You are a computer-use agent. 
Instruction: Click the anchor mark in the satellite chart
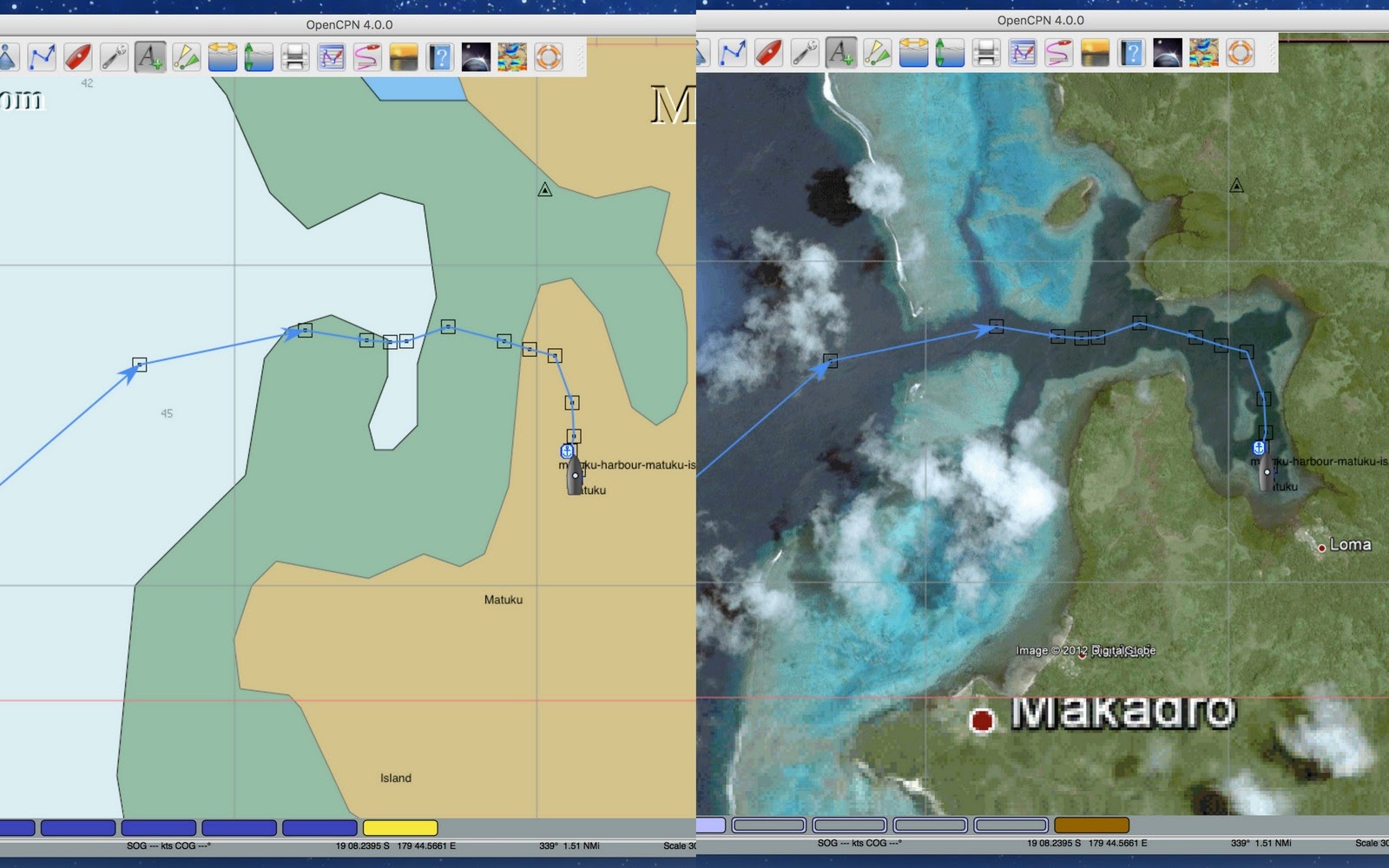click(1259, 448)
